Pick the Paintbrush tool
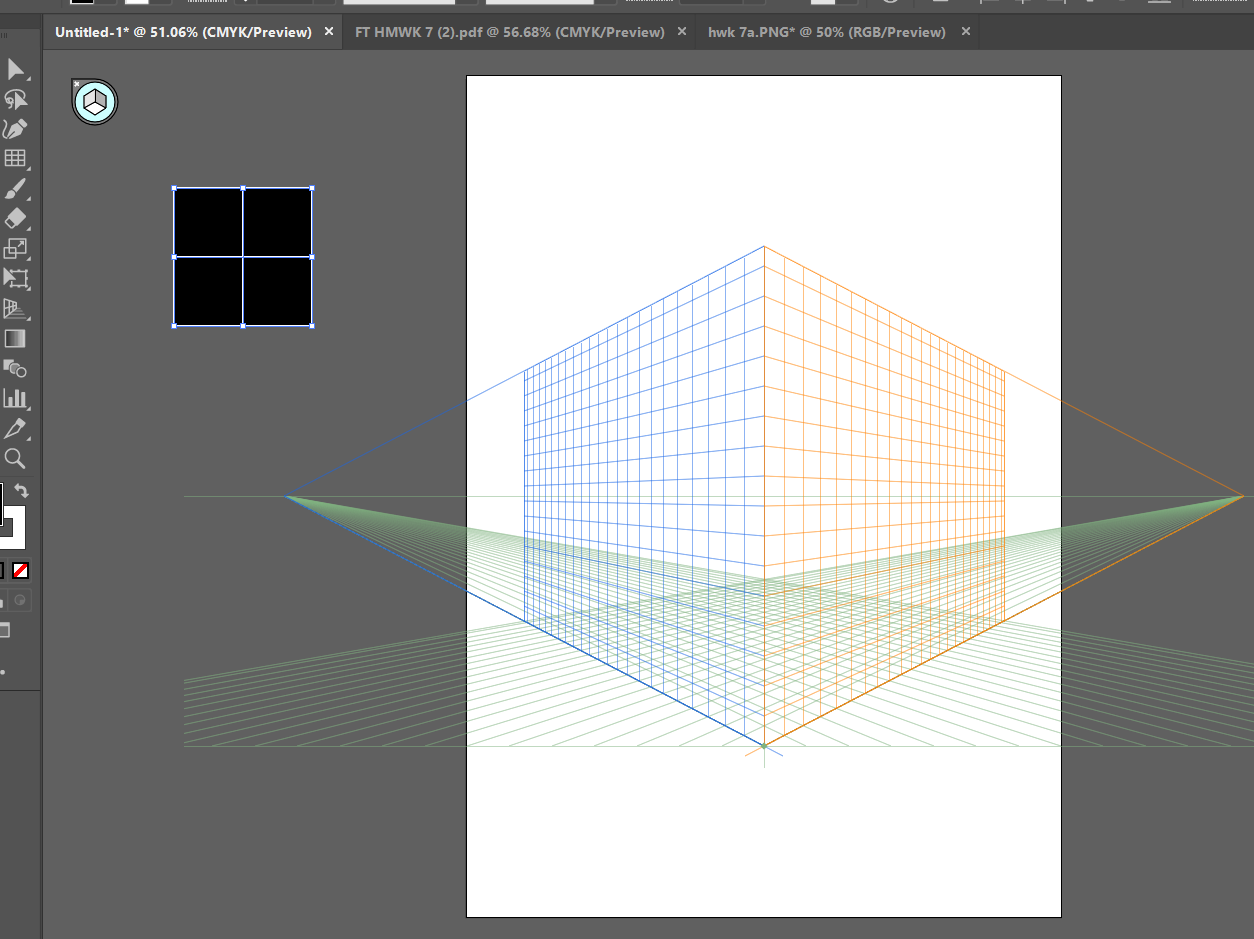This screenshot has height=939, width=1254. point(14,189)
